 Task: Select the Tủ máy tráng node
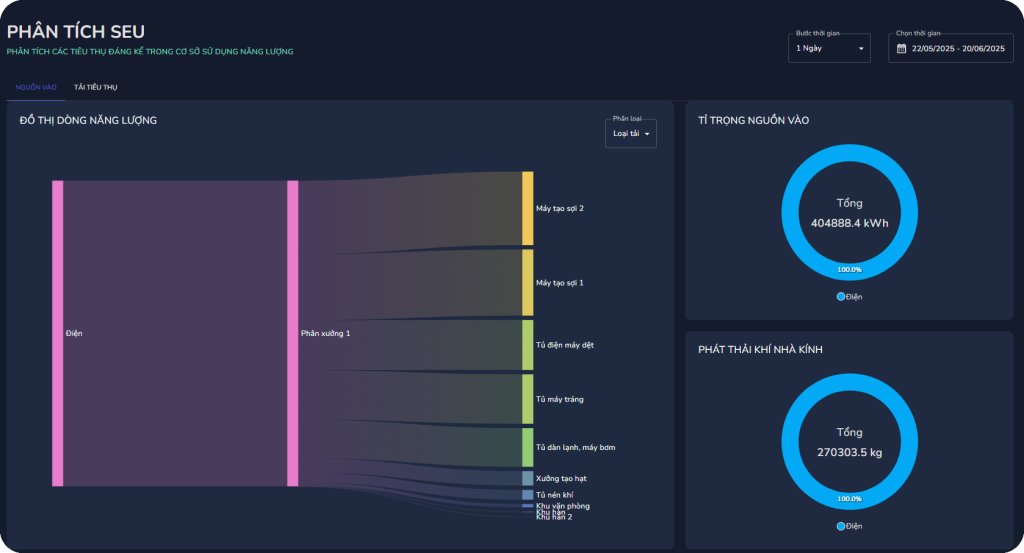pos(528,399)
